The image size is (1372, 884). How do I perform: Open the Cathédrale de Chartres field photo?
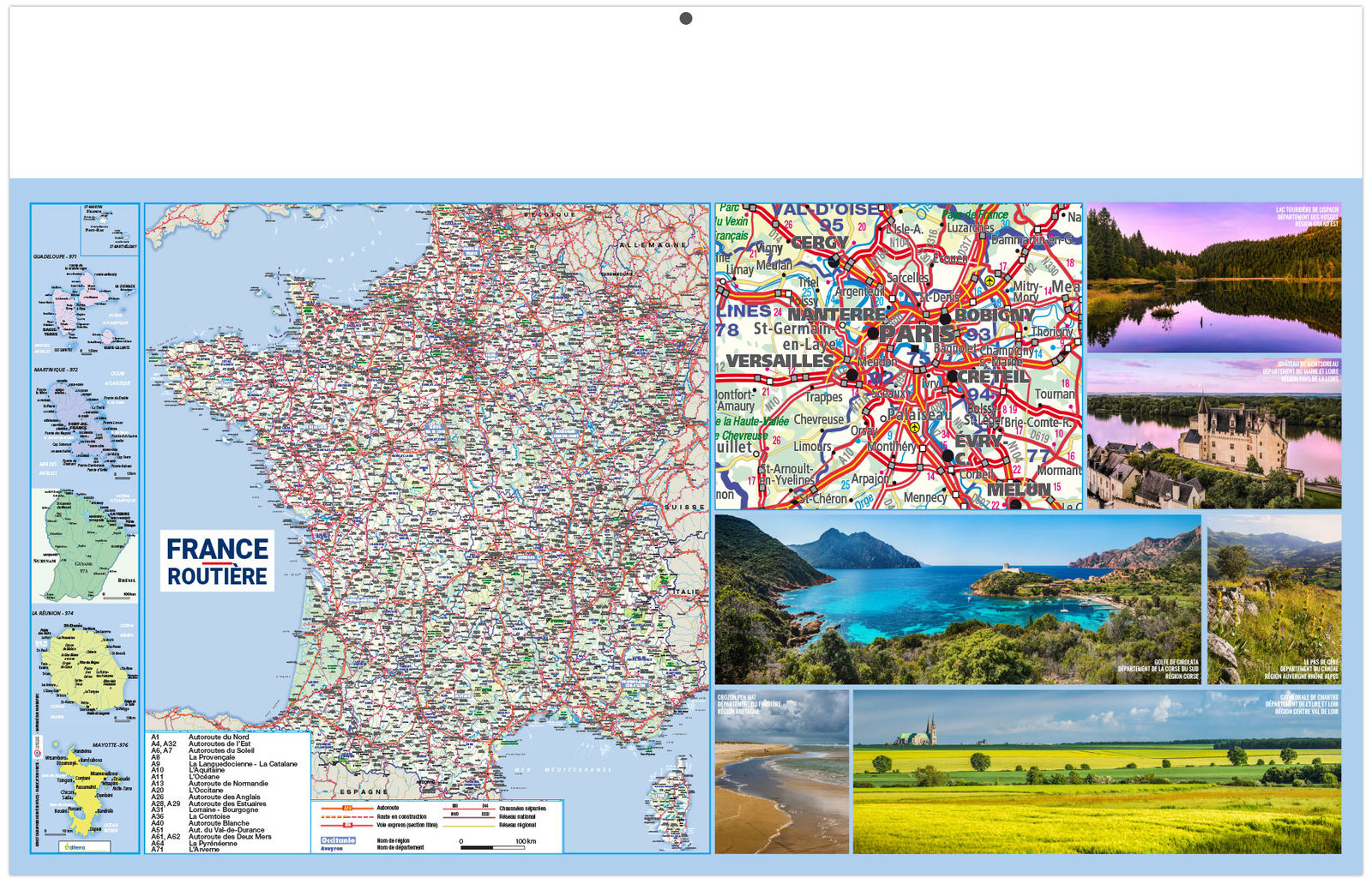pos(1097,772)
